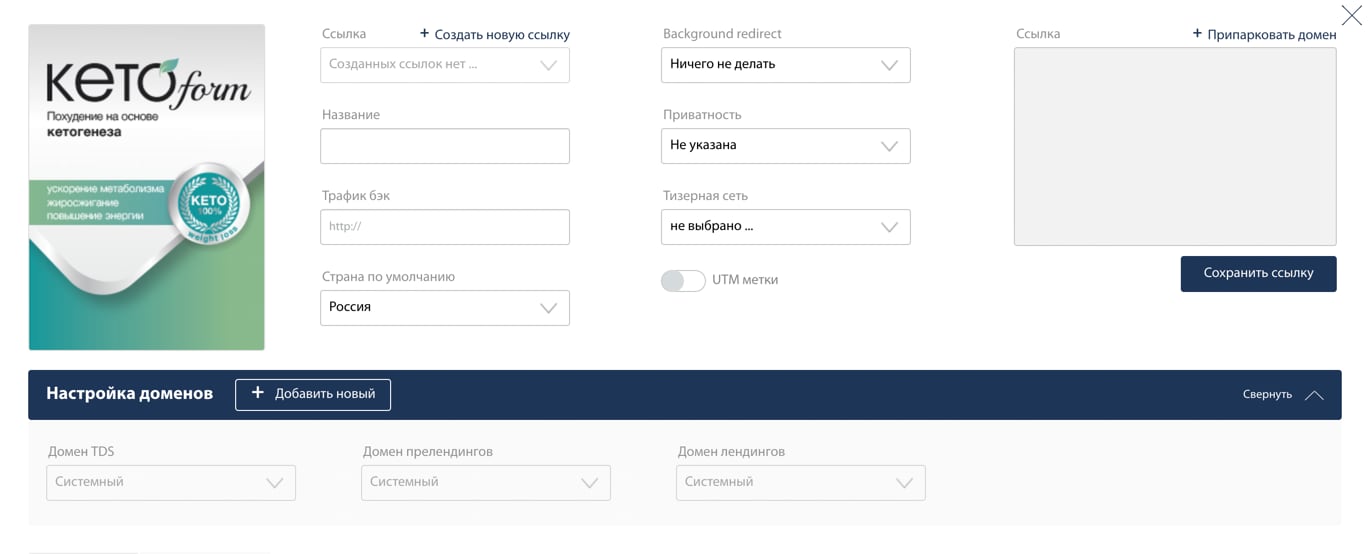Choose default country in Россия dropdown
This screenshot has height=554, width=1370.
(x=445, y=308)
